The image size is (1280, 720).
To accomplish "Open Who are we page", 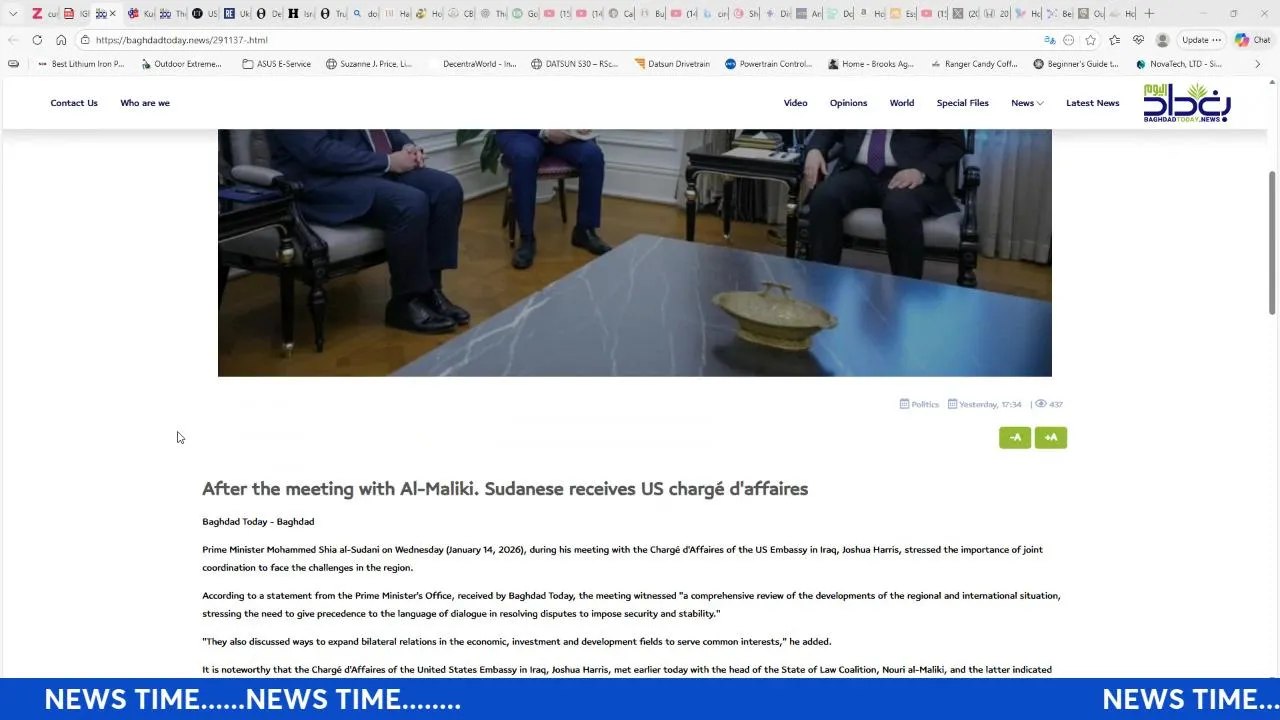I will pos(145,103).
